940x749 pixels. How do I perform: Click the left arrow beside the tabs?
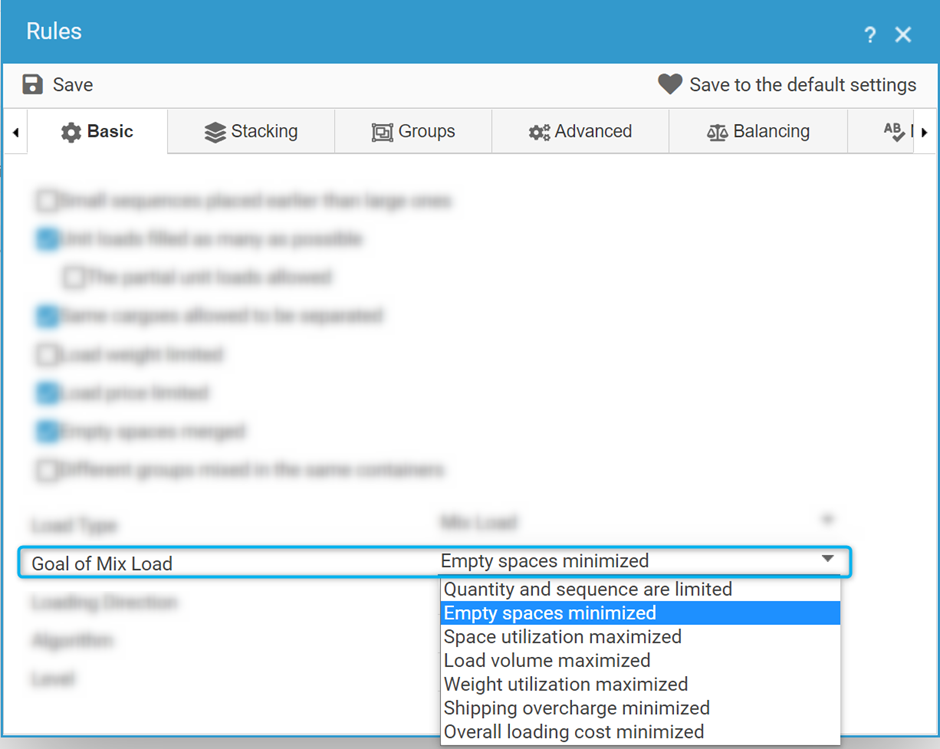[x=16, y=132]
